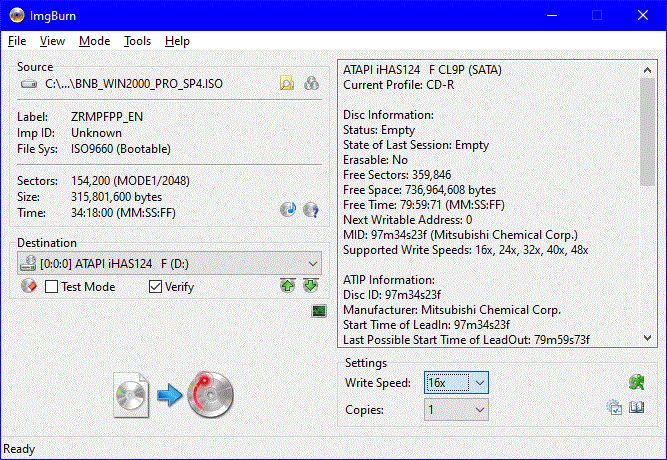Click the File Sys value ISO9660 (Bootable)
This screenshot has height=460, width=667.
tap(121, 149)
